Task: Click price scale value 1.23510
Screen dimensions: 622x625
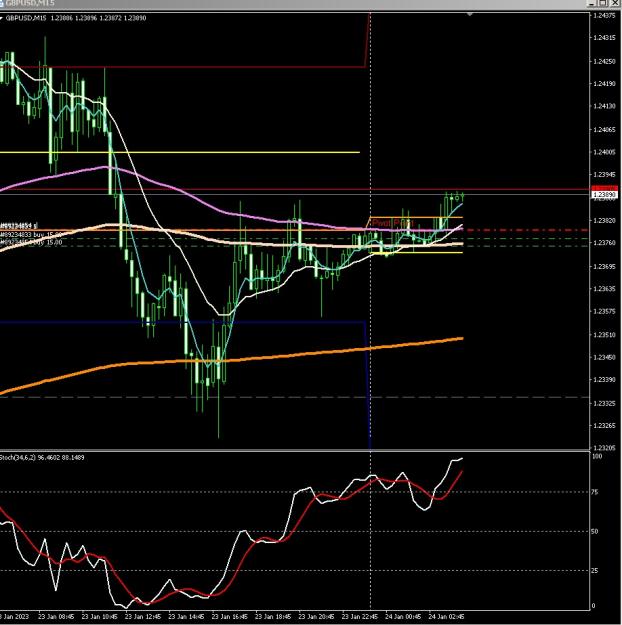Action: (x=604, y=335)
